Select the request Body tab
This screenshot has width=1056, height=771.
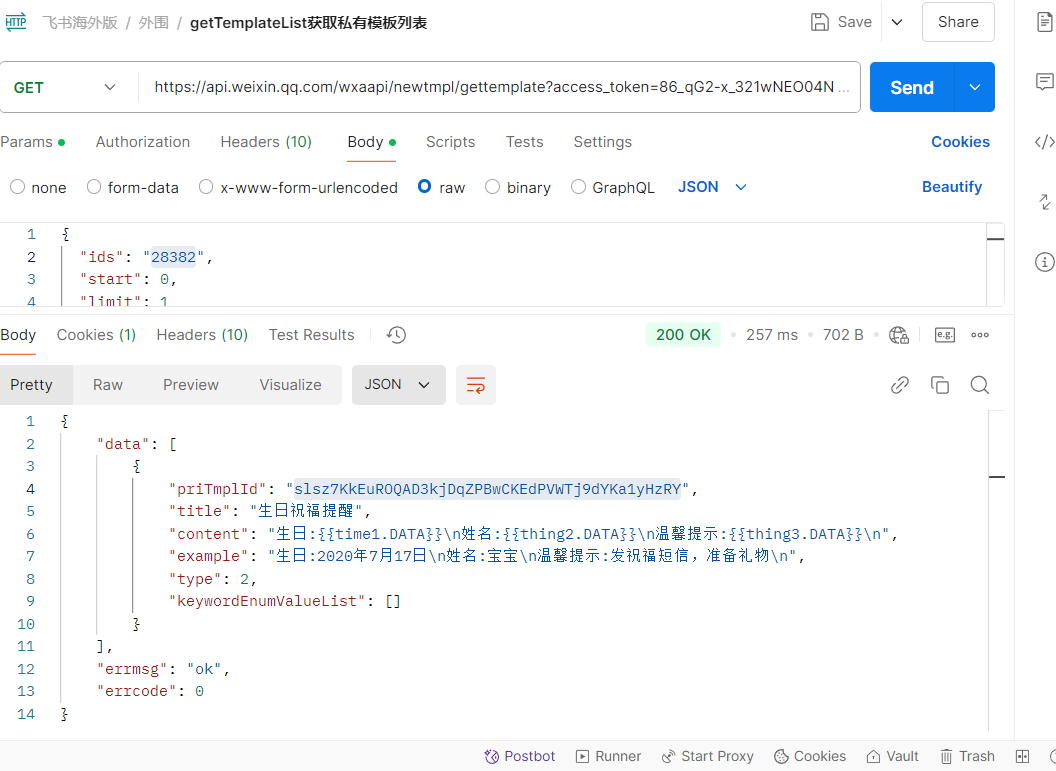click(372, 142)
